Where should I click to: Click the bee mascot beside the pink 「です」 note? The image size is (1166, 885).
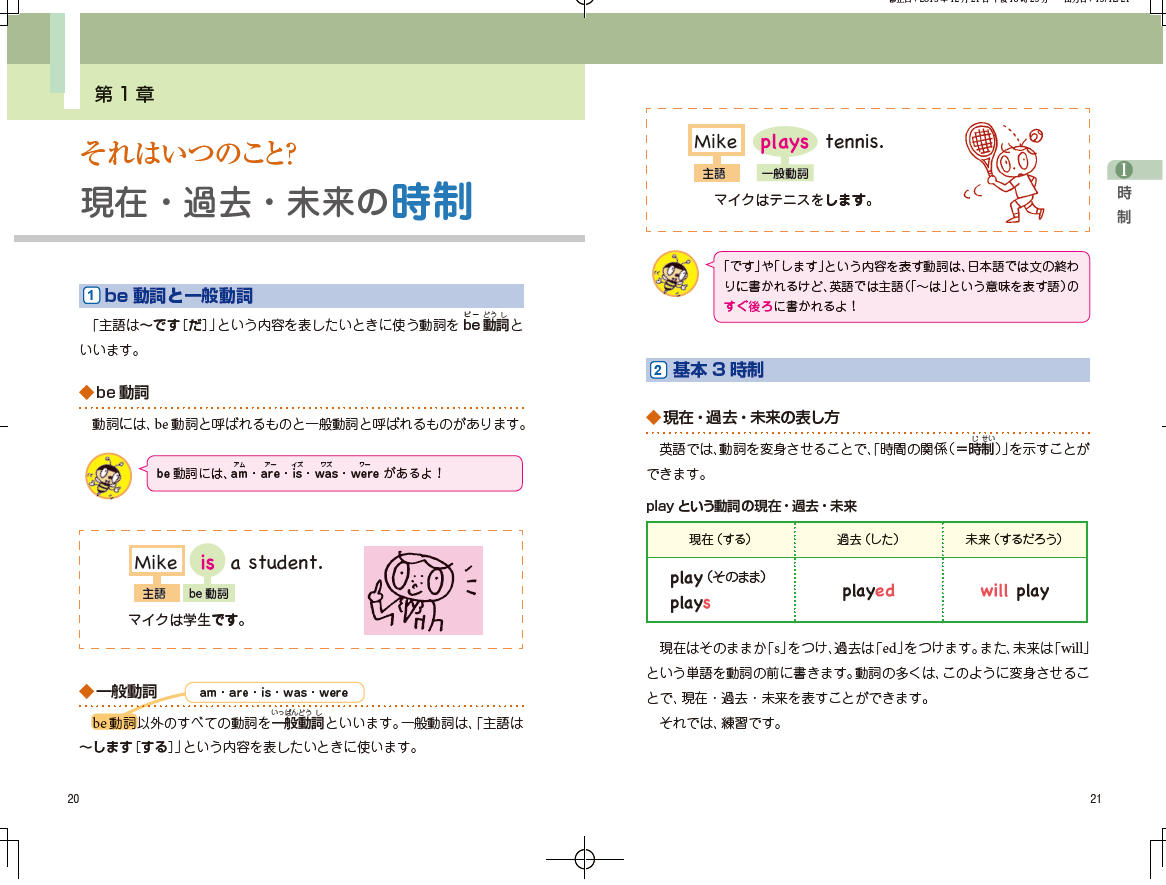[x=674, y=273]
